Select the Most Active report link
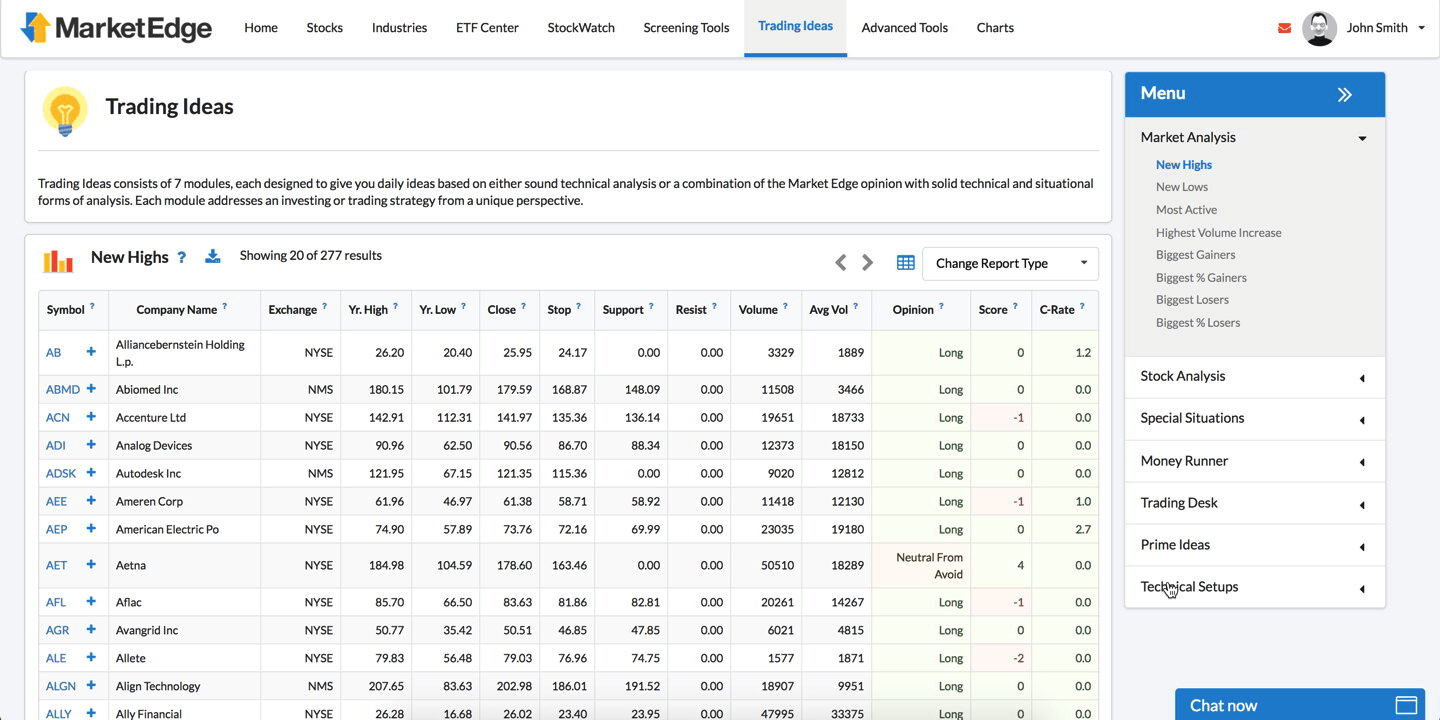This screenshot has width=1440, height=720. 1186,210
